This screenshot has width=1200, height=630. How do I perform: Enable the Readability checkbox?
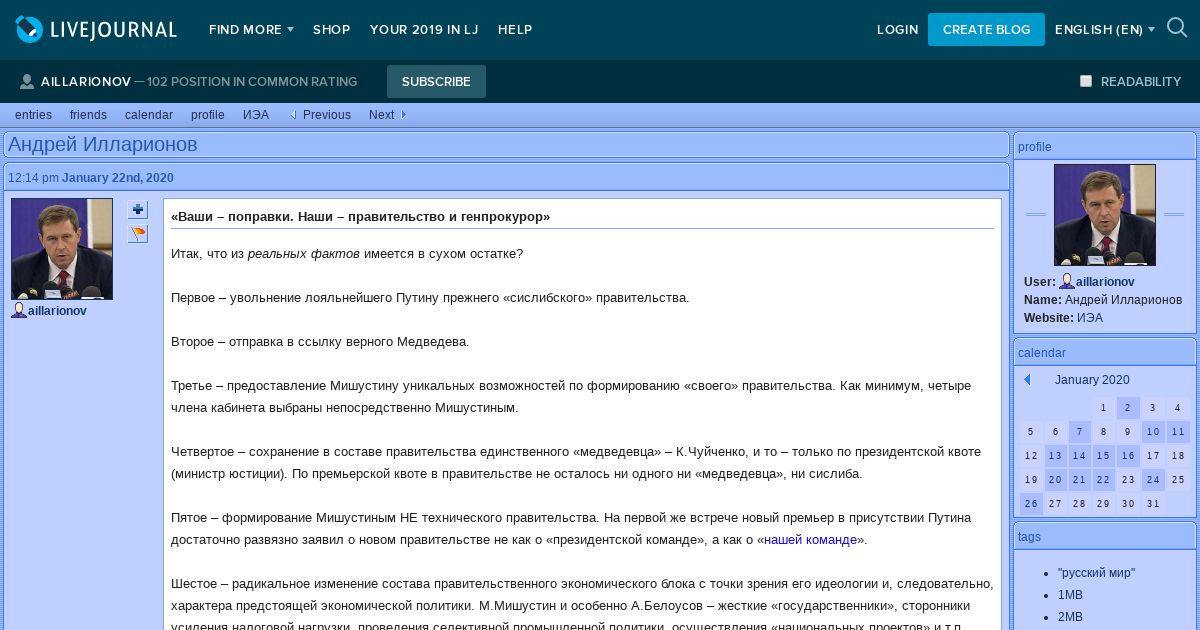pos(1086,81)
